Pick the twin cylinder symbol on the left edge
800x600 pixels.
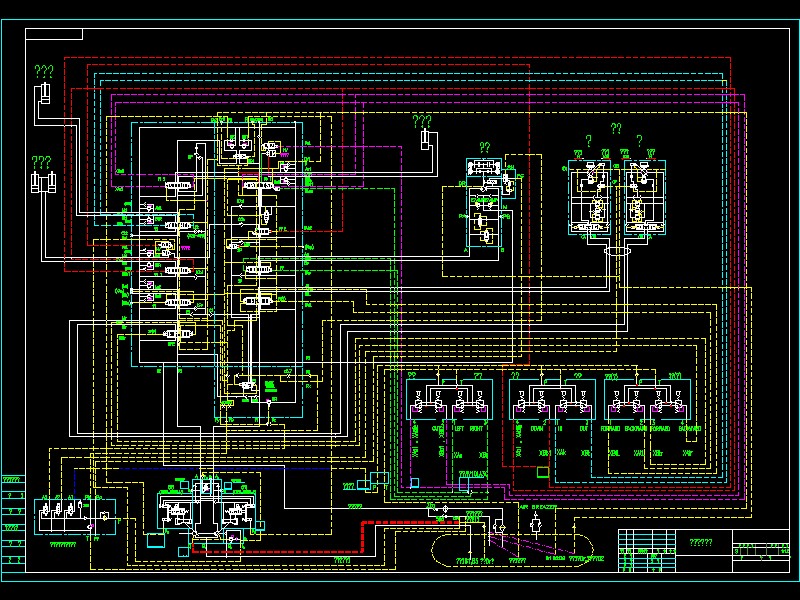43,183
